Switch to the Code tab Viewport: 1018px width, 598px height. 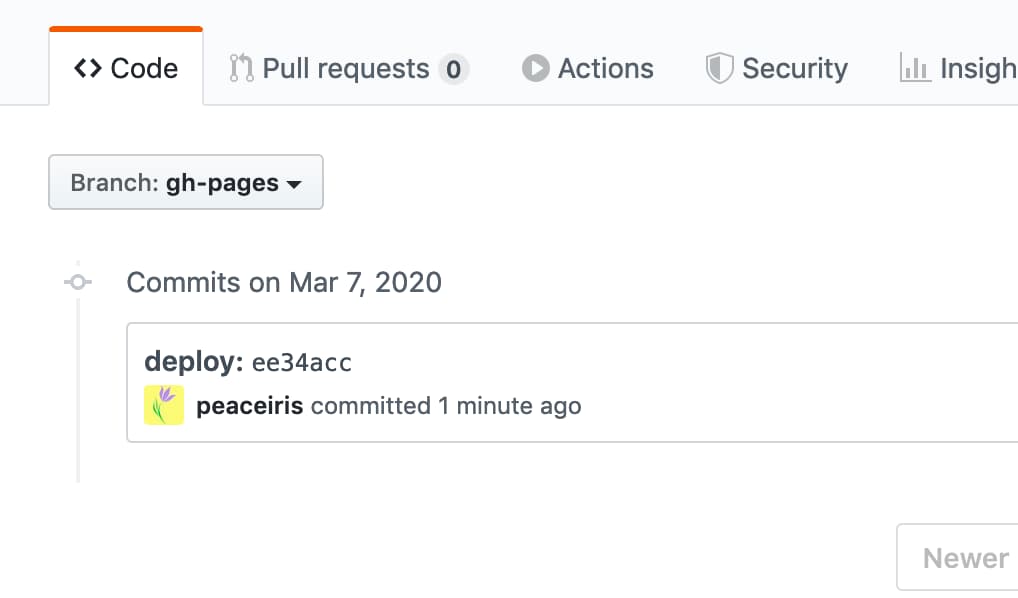(x=144, y=68)
